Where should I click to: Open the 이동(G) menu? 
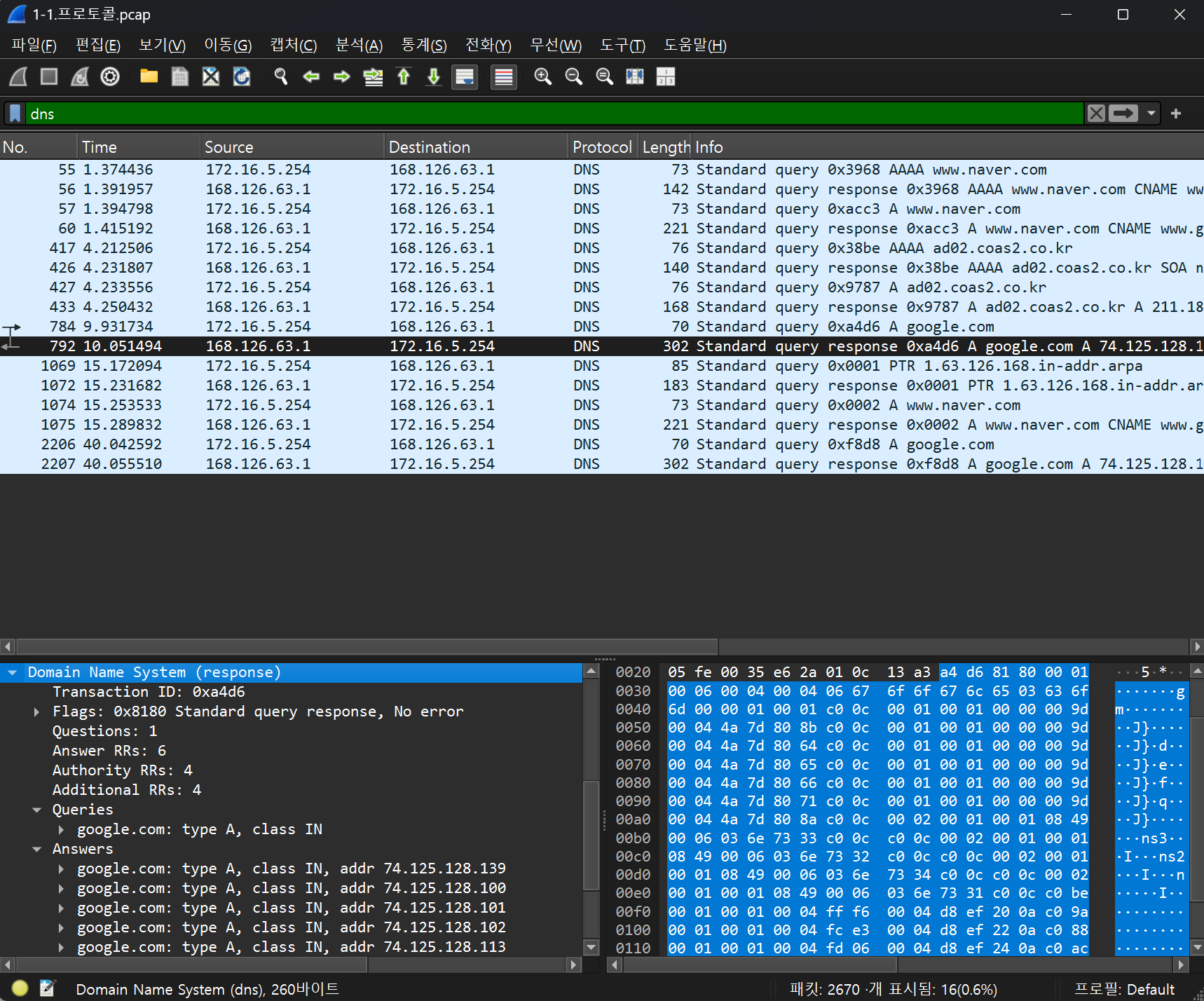tap(228, 46)
